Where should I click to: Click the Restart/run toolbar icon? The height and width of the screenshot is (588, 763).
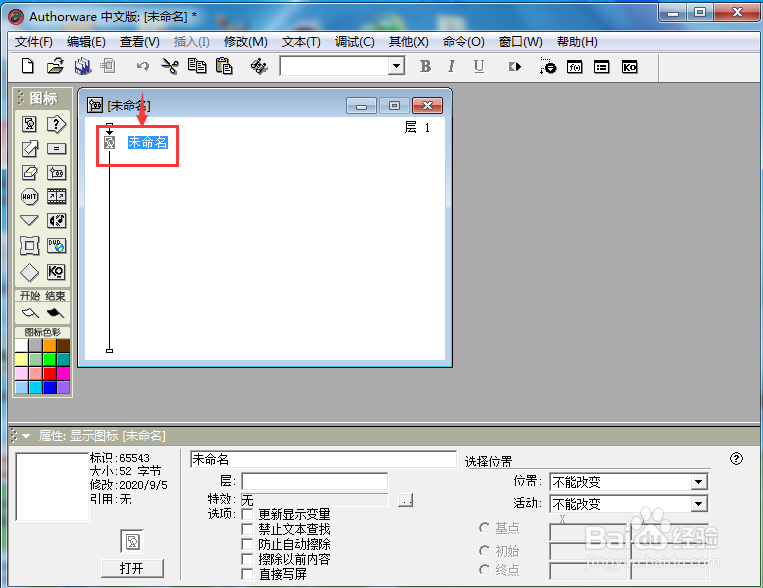point(514,66)
